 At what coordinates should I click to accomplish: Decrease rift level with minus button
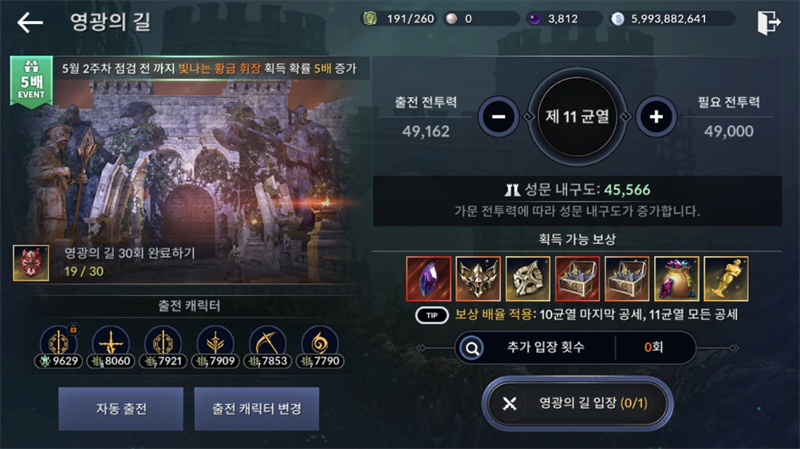(x=498, y=117)
